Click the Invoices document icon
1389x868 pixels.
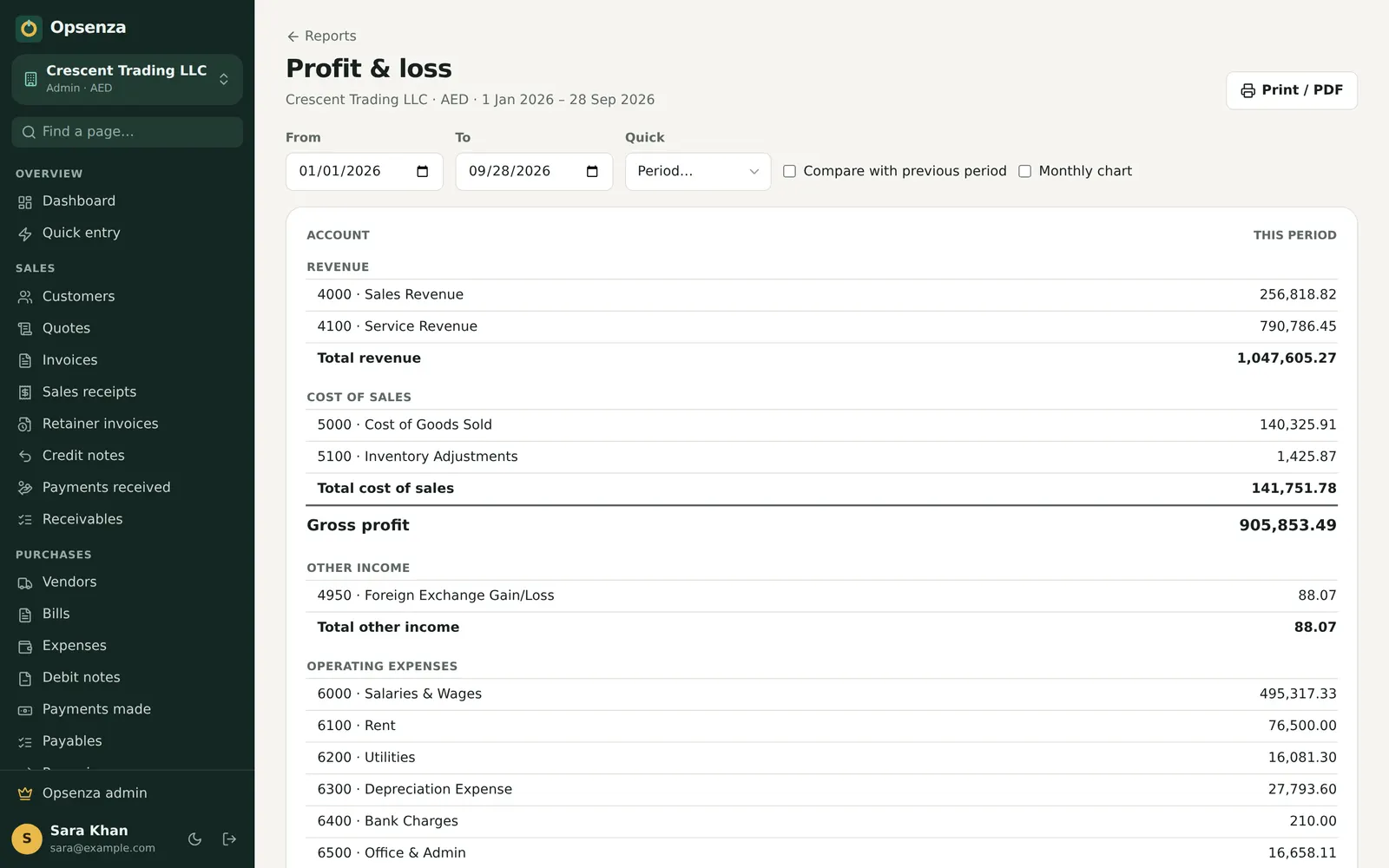click(25, 360)
